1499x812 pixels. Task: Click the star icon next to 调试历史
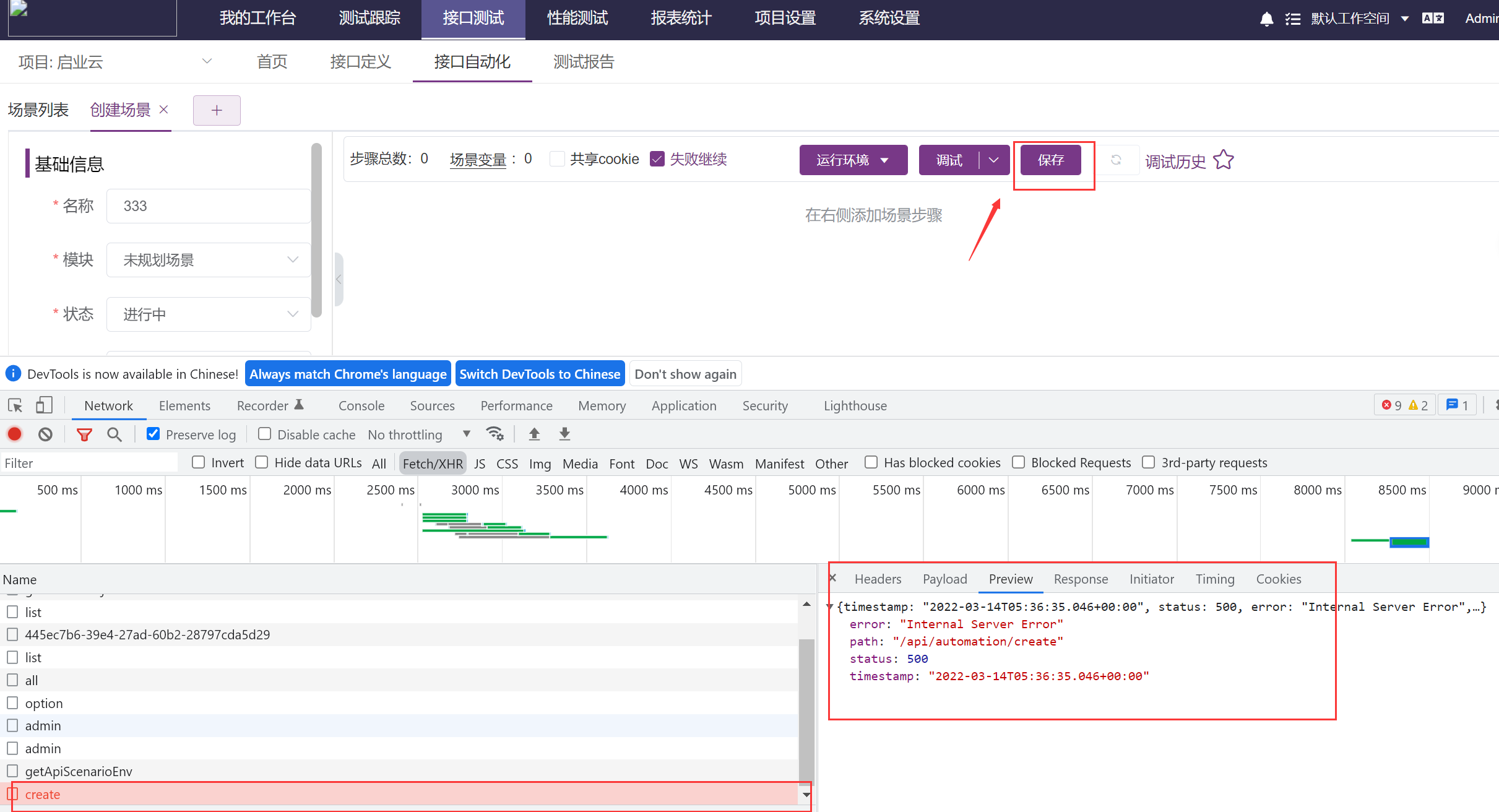(x=1223, y=160)
